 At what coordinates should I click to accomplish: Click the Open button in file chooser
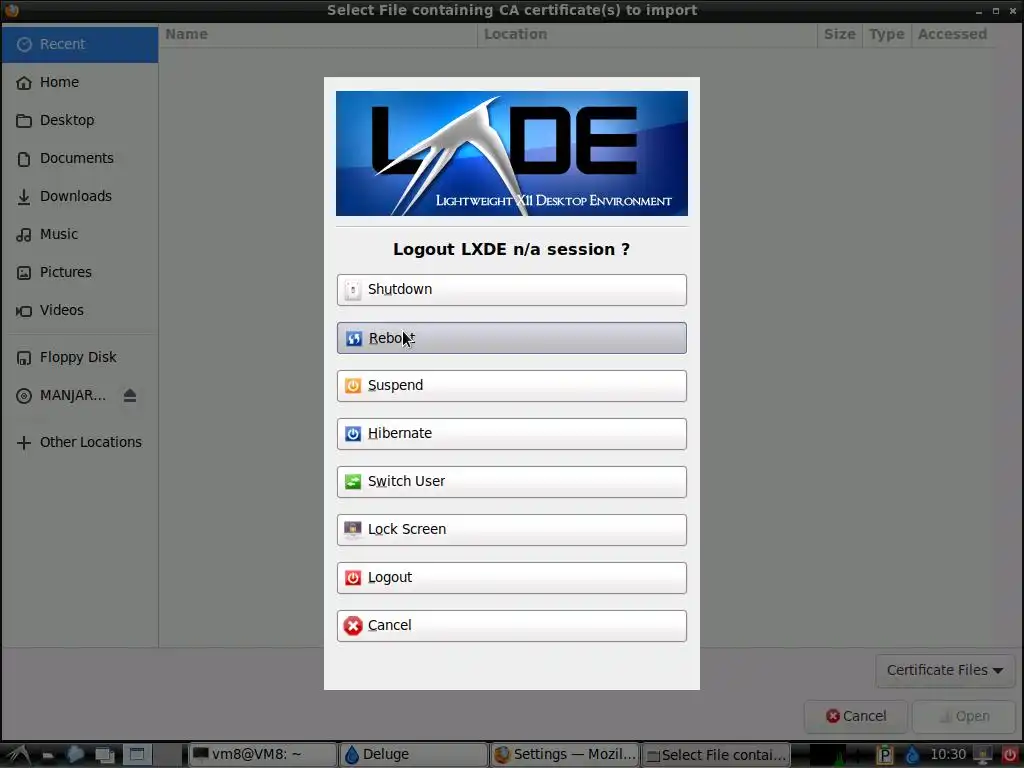click(965, 716)
